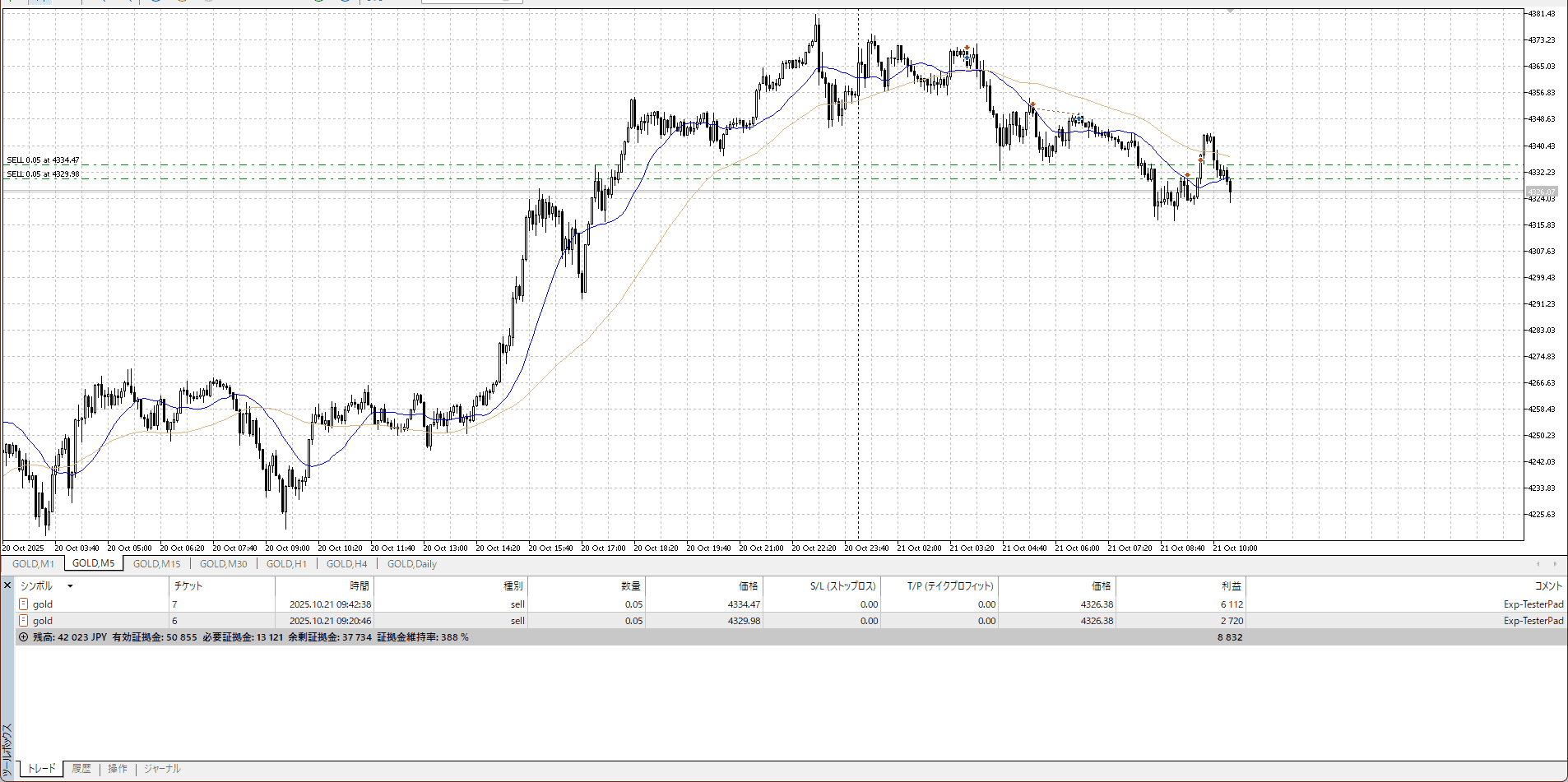This screenshot has height=782, width=1568.
Task: Open the シンボル column sort dropdown arrow
Action: (x=70, y=586)
